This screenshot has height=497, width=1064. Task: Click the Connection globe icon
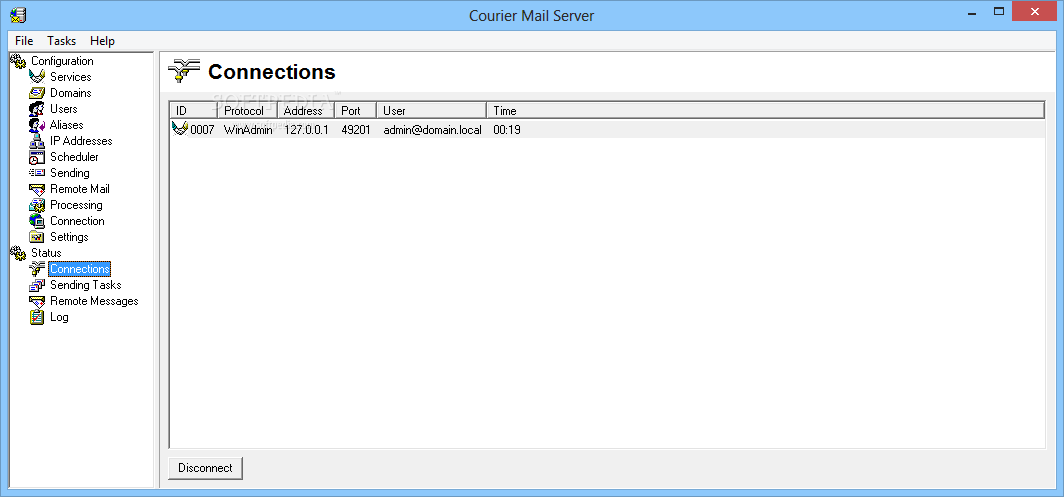(x=37, y=221)
